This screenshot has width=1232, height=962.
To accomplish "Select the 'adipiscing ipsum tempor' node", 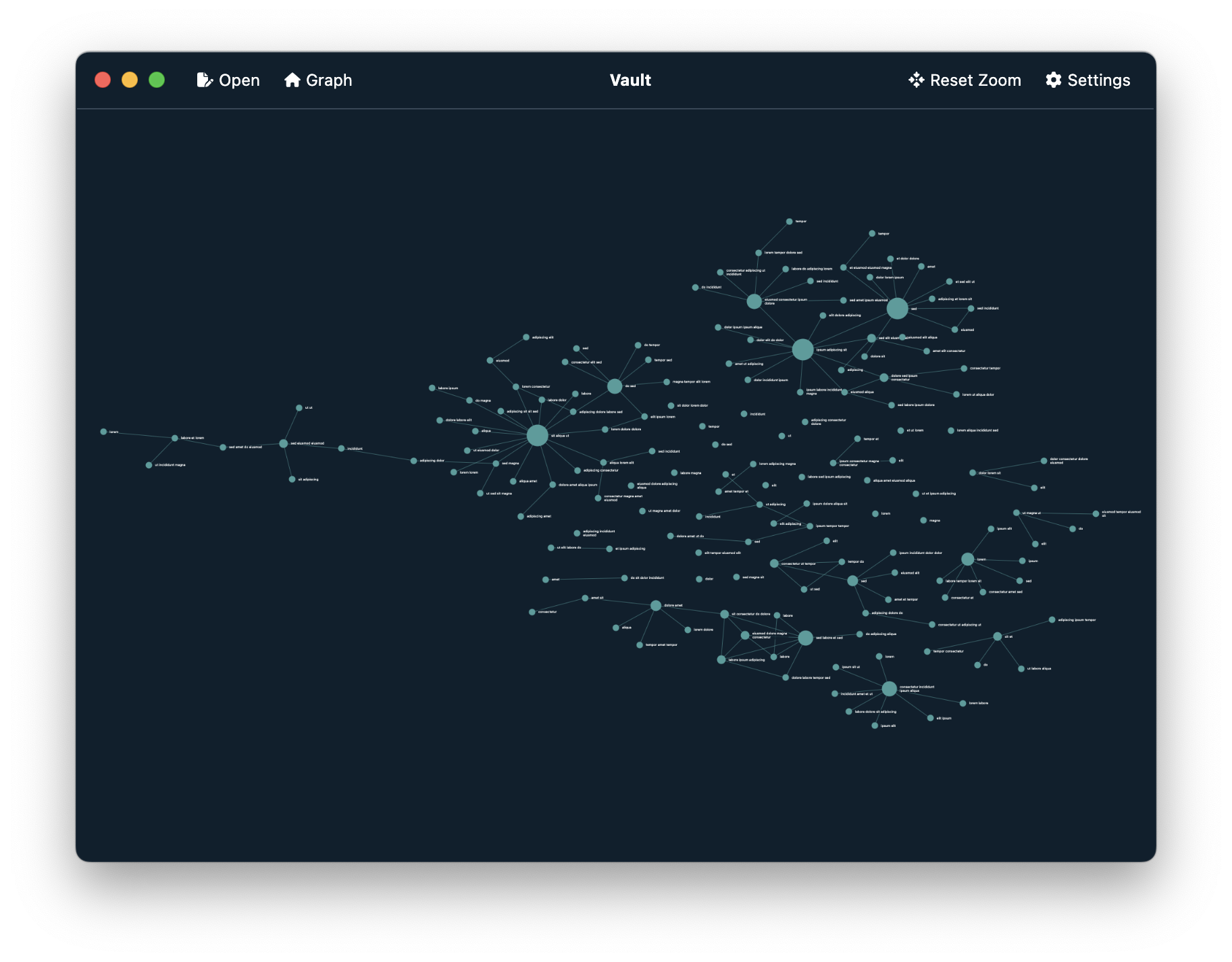I will [1052, 620].
